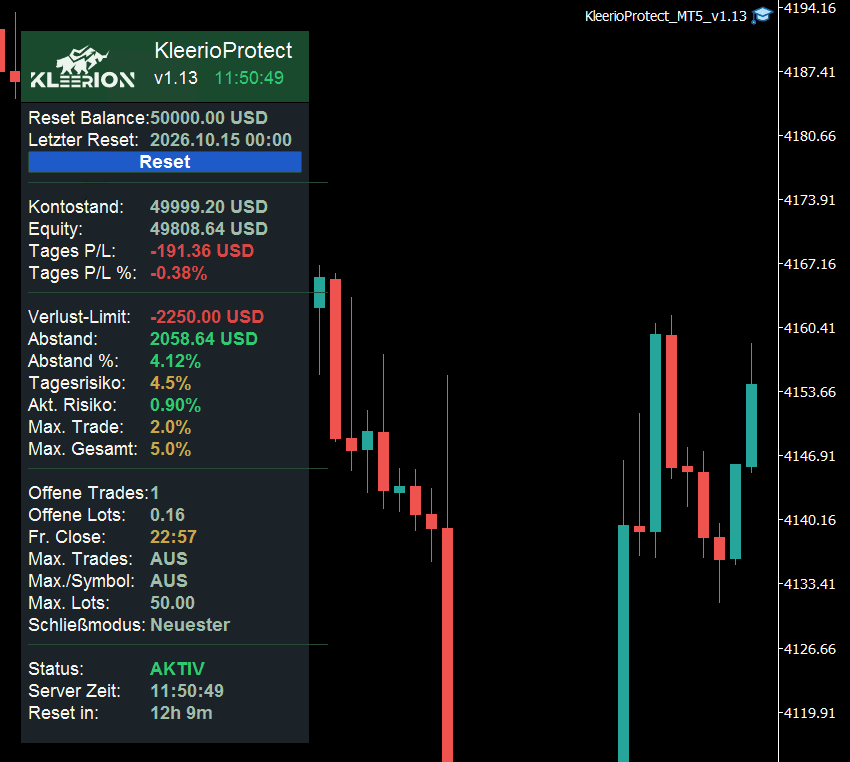
Task: Click the green AKTIV status
Action: pyautogui.click(x=177, y=669)
